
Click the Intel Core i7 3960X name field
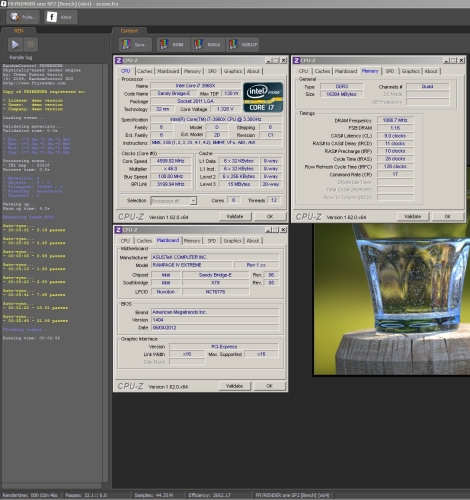(x=195, y=86)
